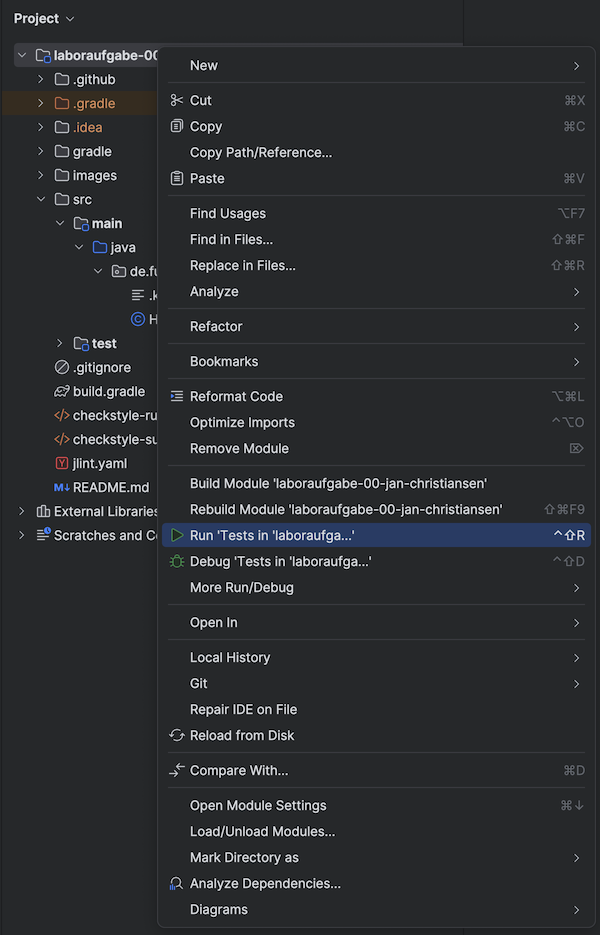Click the jlint.yaml file icon

(62, 464)
